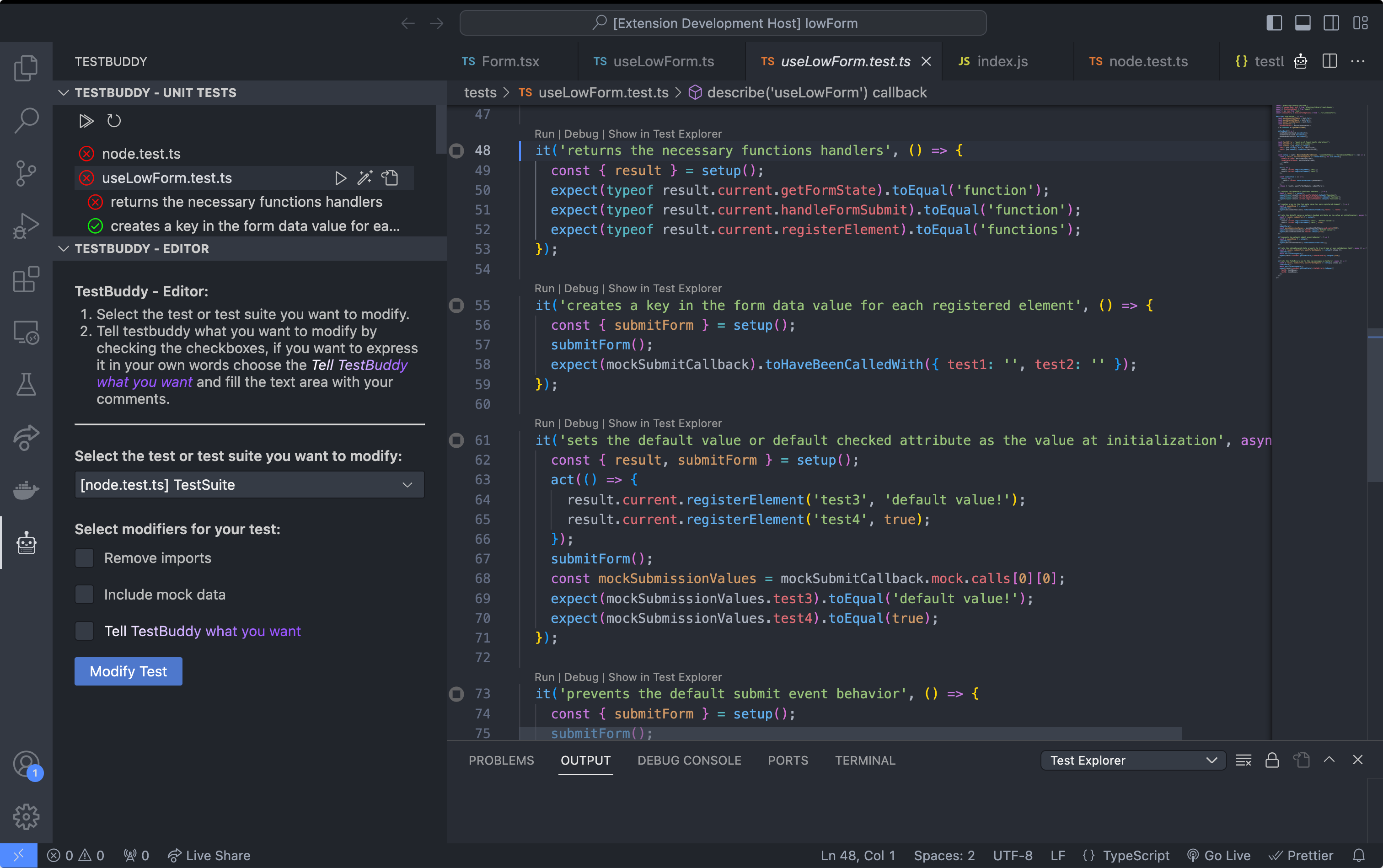1383x868 pixels.
Task: Open the Explorer view in activity bar
Action: (26, 68)
